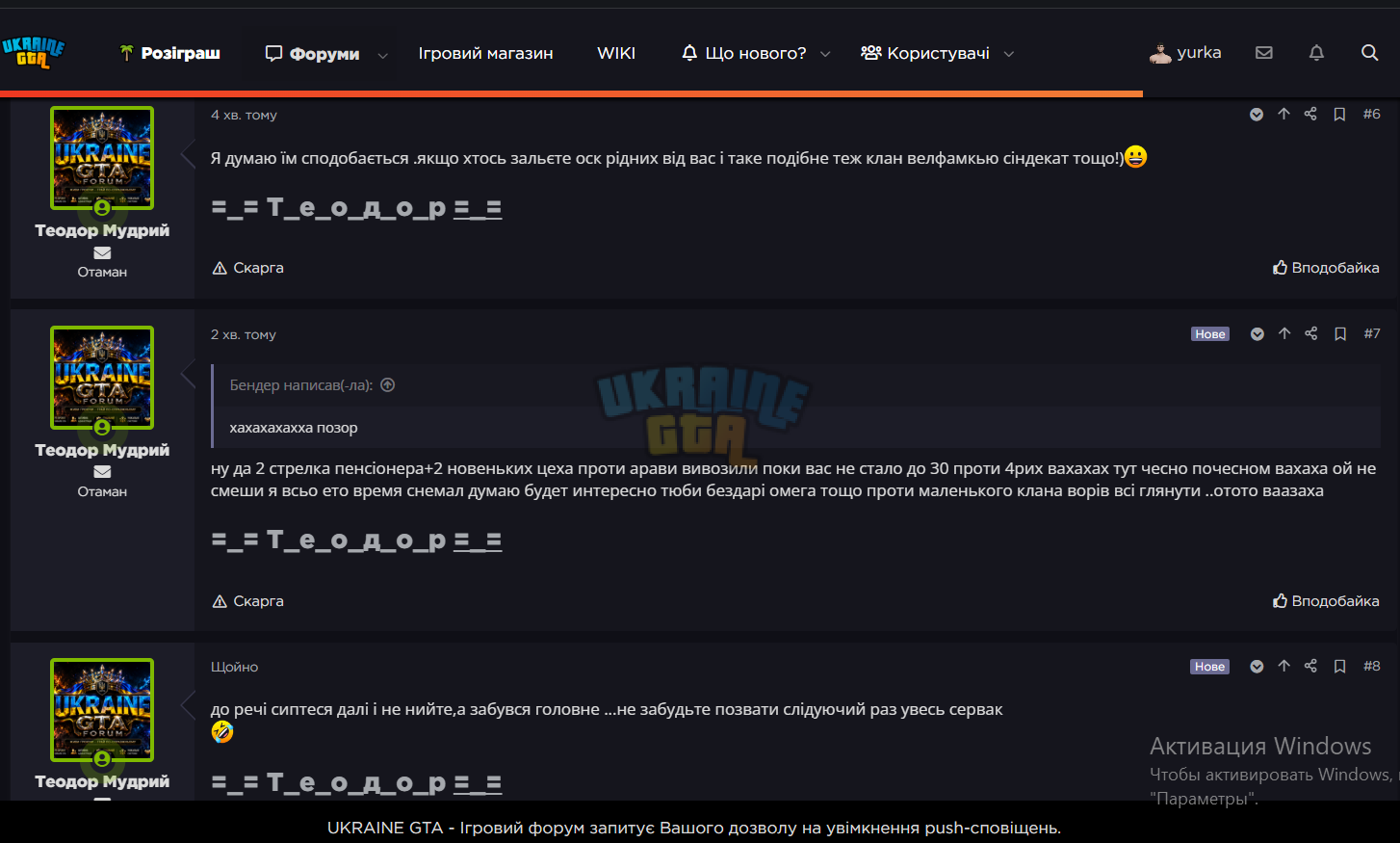Share post #8
Screen dimensions: 1400x843
(x=1310, y=666)
